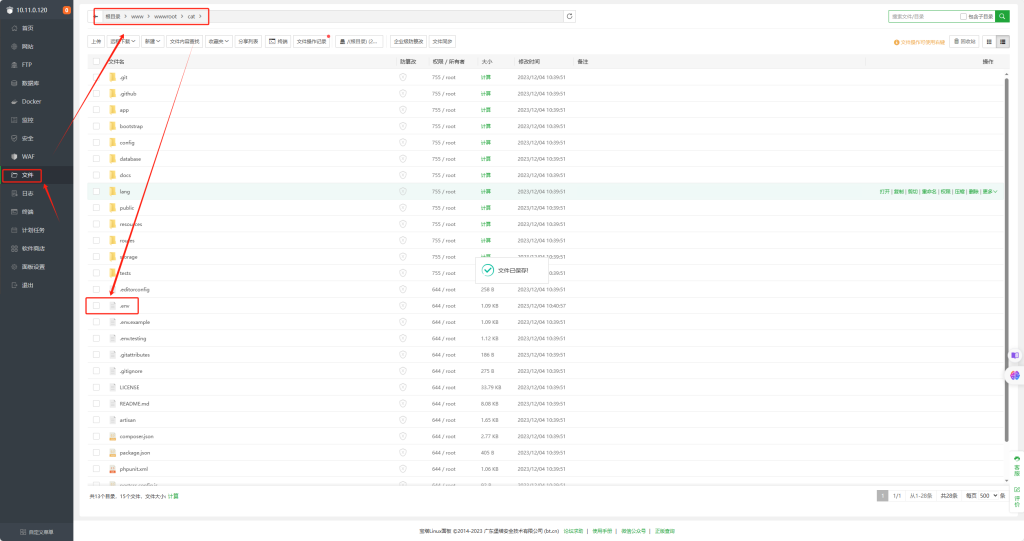This screenshot has height=541, width=1024.
Task: Tick the checkbox for artisan file
Action: coord(97,420)
